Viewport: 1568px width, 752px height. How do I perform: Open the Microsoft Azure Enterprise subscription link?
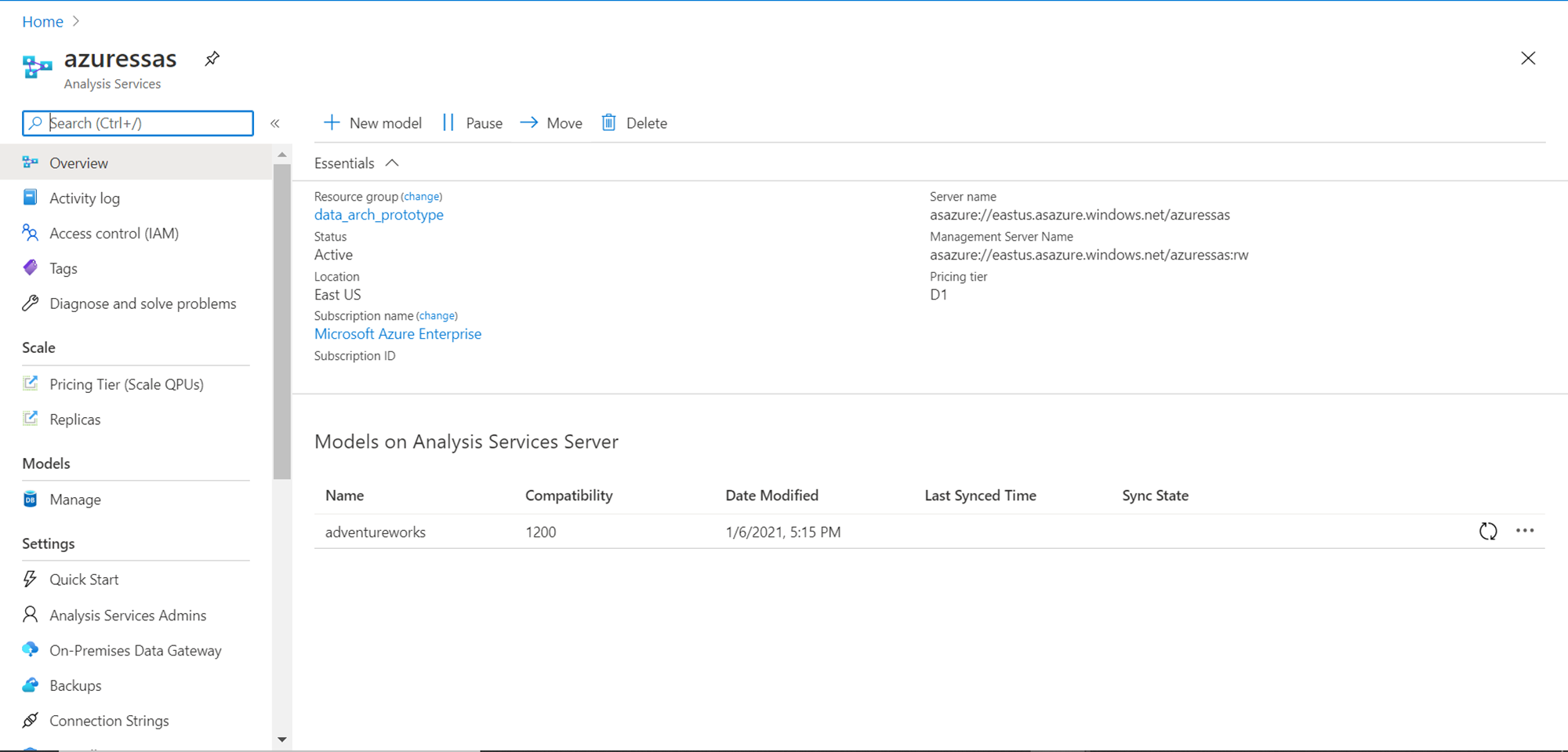(x=397, y=334)
